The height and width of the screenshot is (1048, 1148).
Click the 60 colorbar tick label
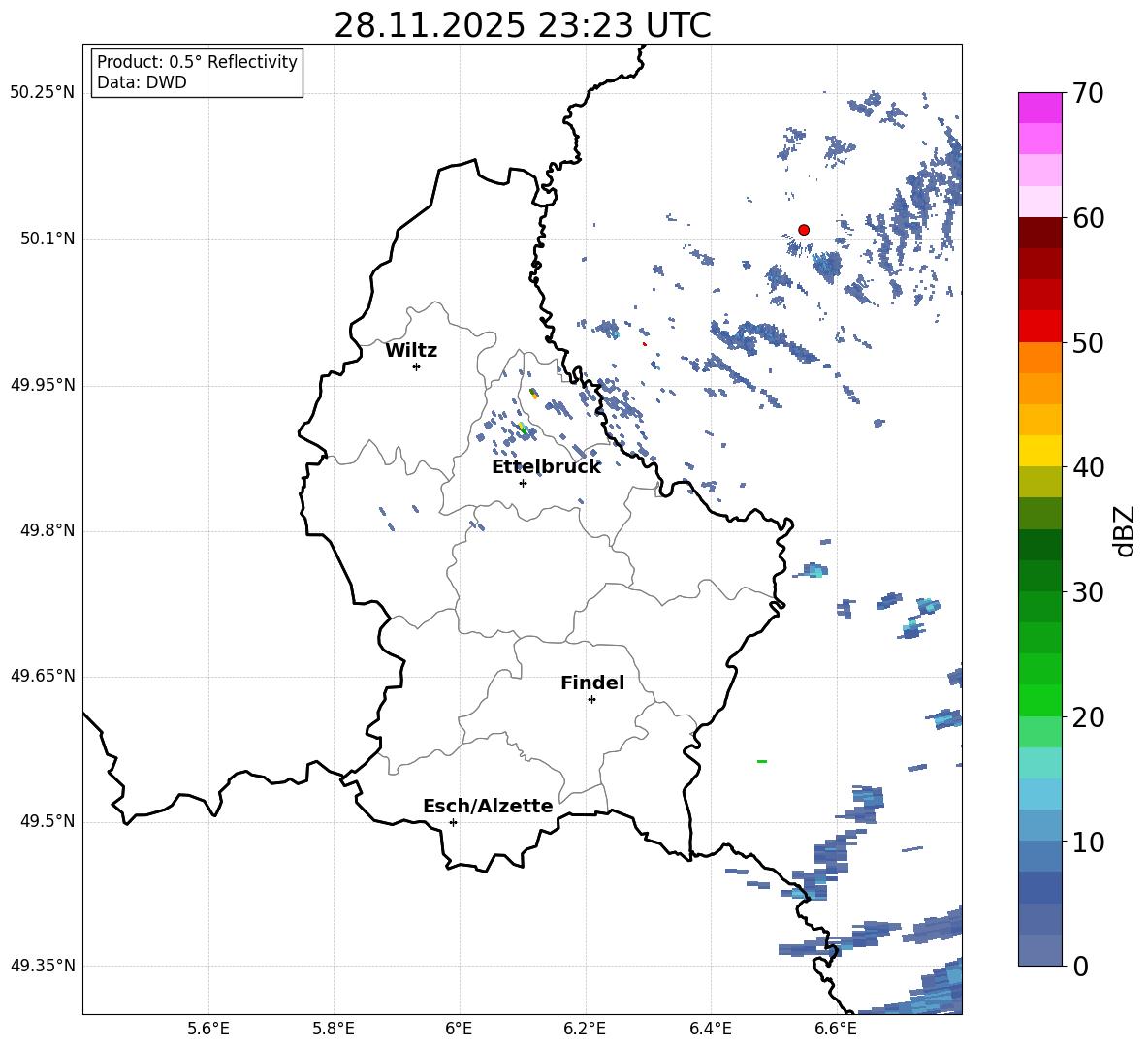[x=1088, y=218]
